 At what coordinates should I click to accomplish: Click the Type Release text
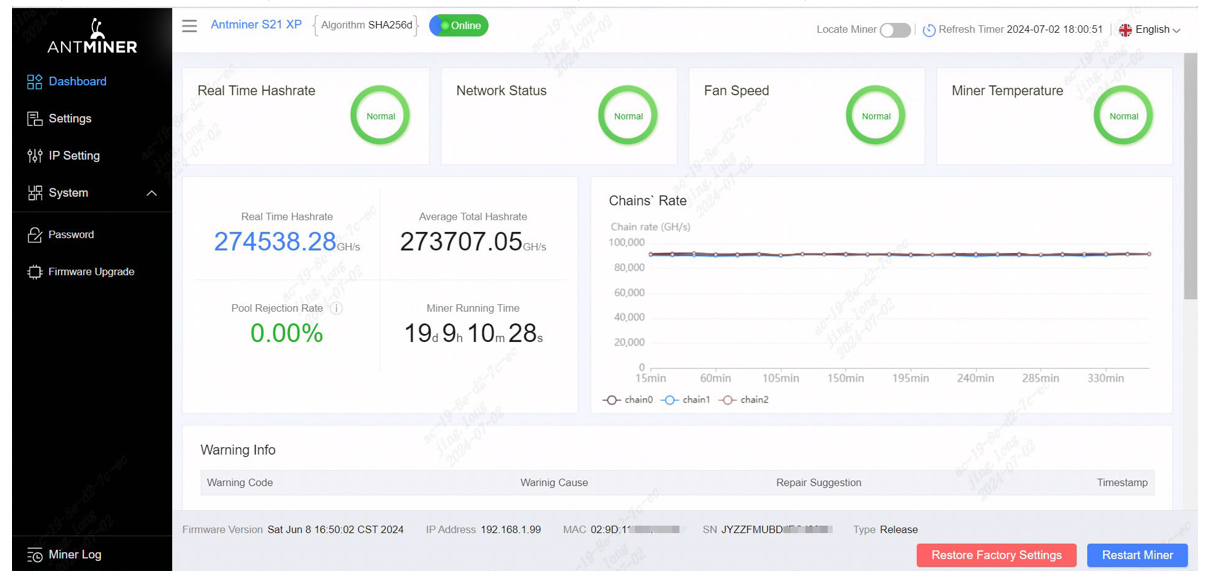pyautogui.click(x=886, y=530)
